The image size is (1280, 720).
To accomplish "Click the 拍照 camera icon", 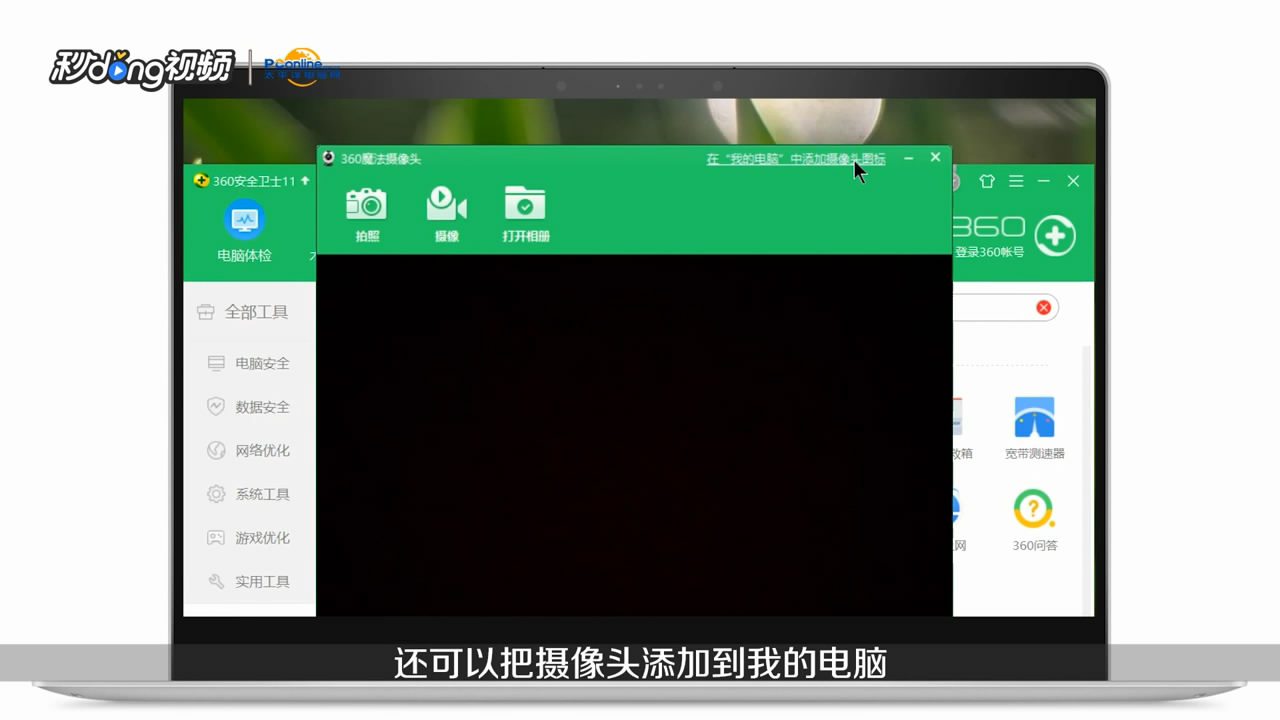I will 366,214.
